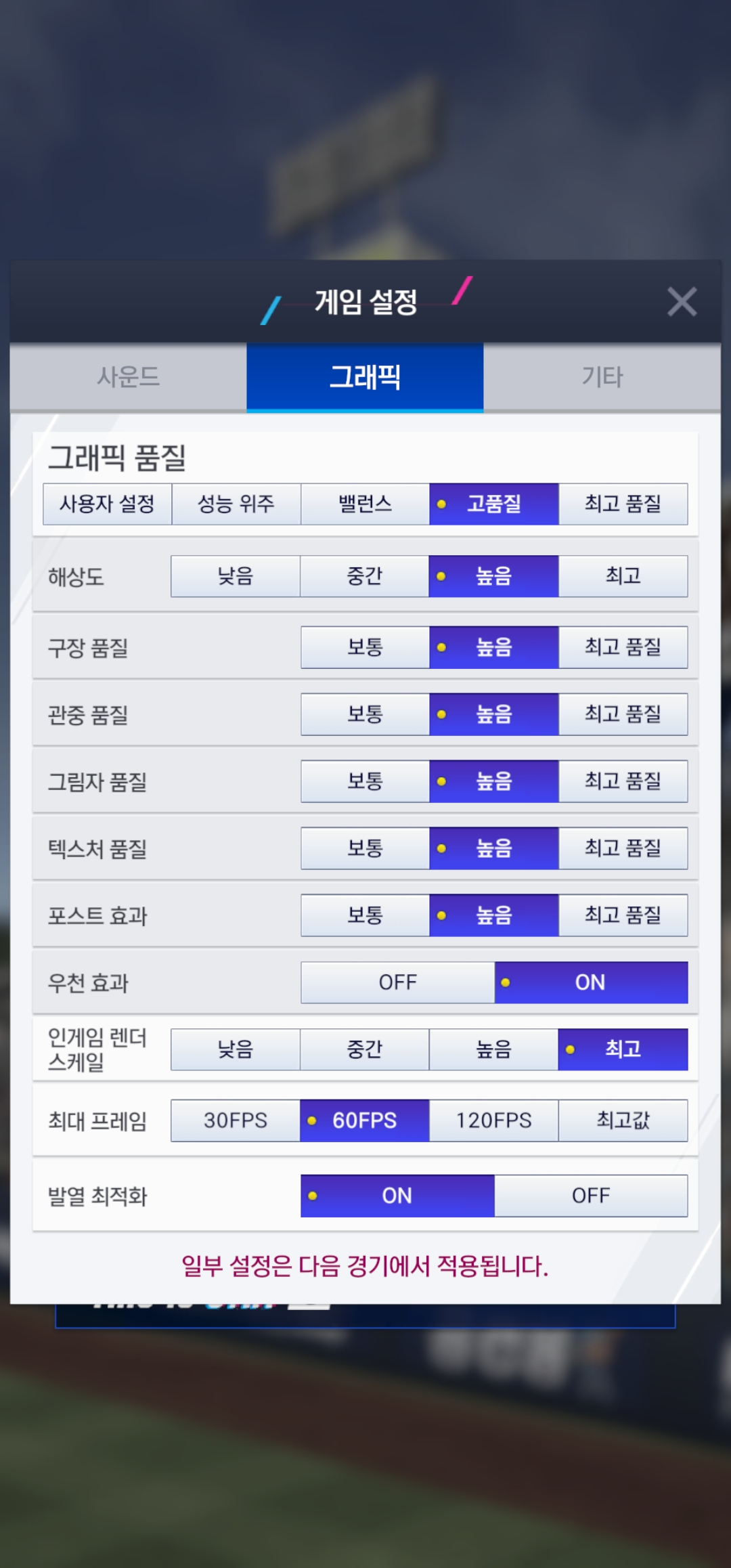The image size is (731, 1568).
Task: Set 해상도 to 최고
Action: click(x=623, y=576)
